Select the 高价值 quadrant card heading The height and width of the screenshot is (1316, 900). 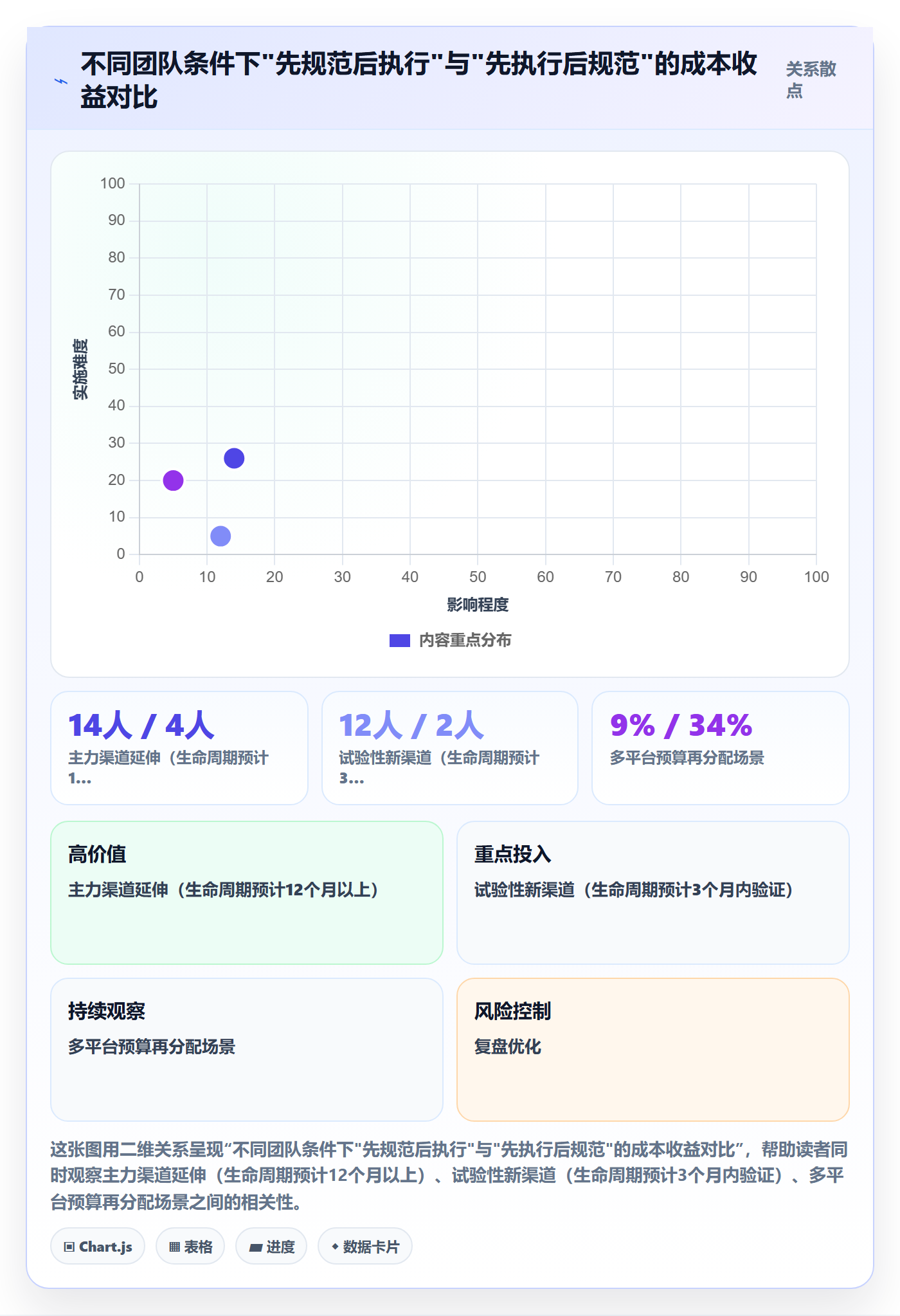[97, 854]
